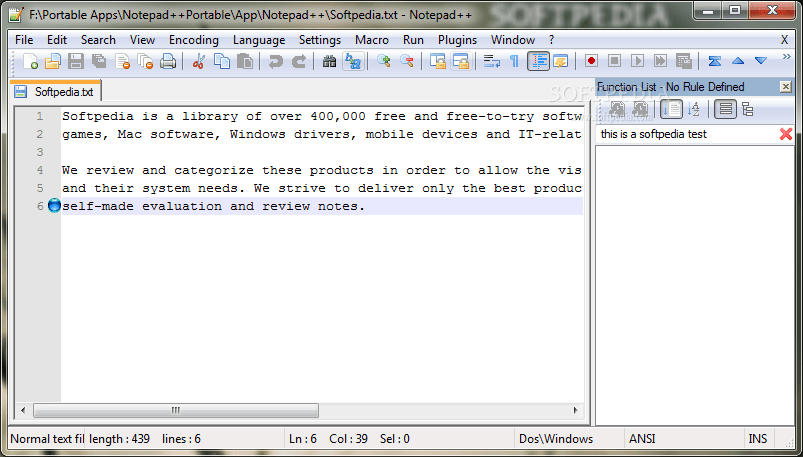Click first greyed icon in Function List toolbar
Screen dimensions: 803x457
point(616,109)
